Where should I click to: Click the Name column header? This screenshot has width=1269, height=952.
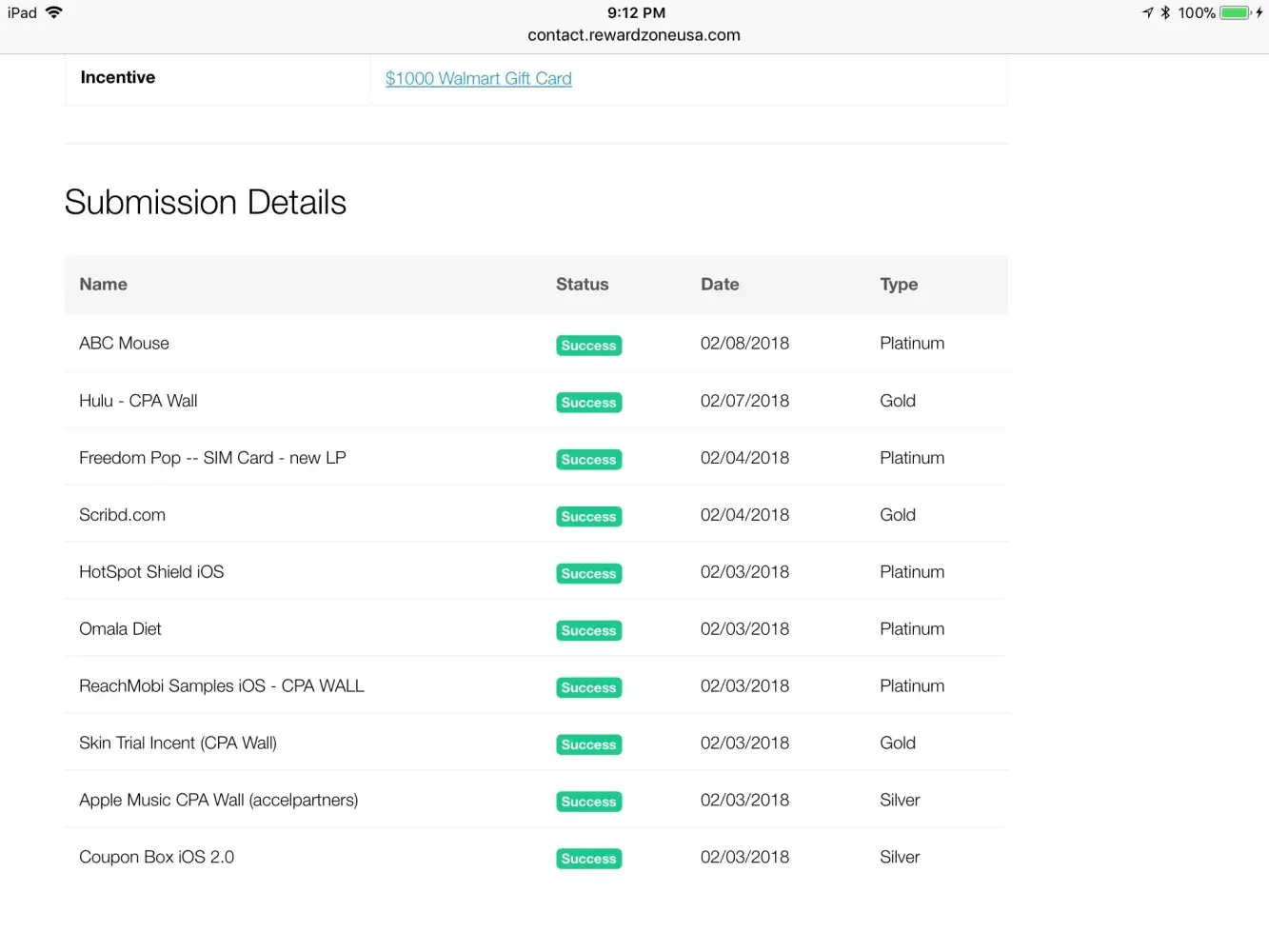point(103,285)
